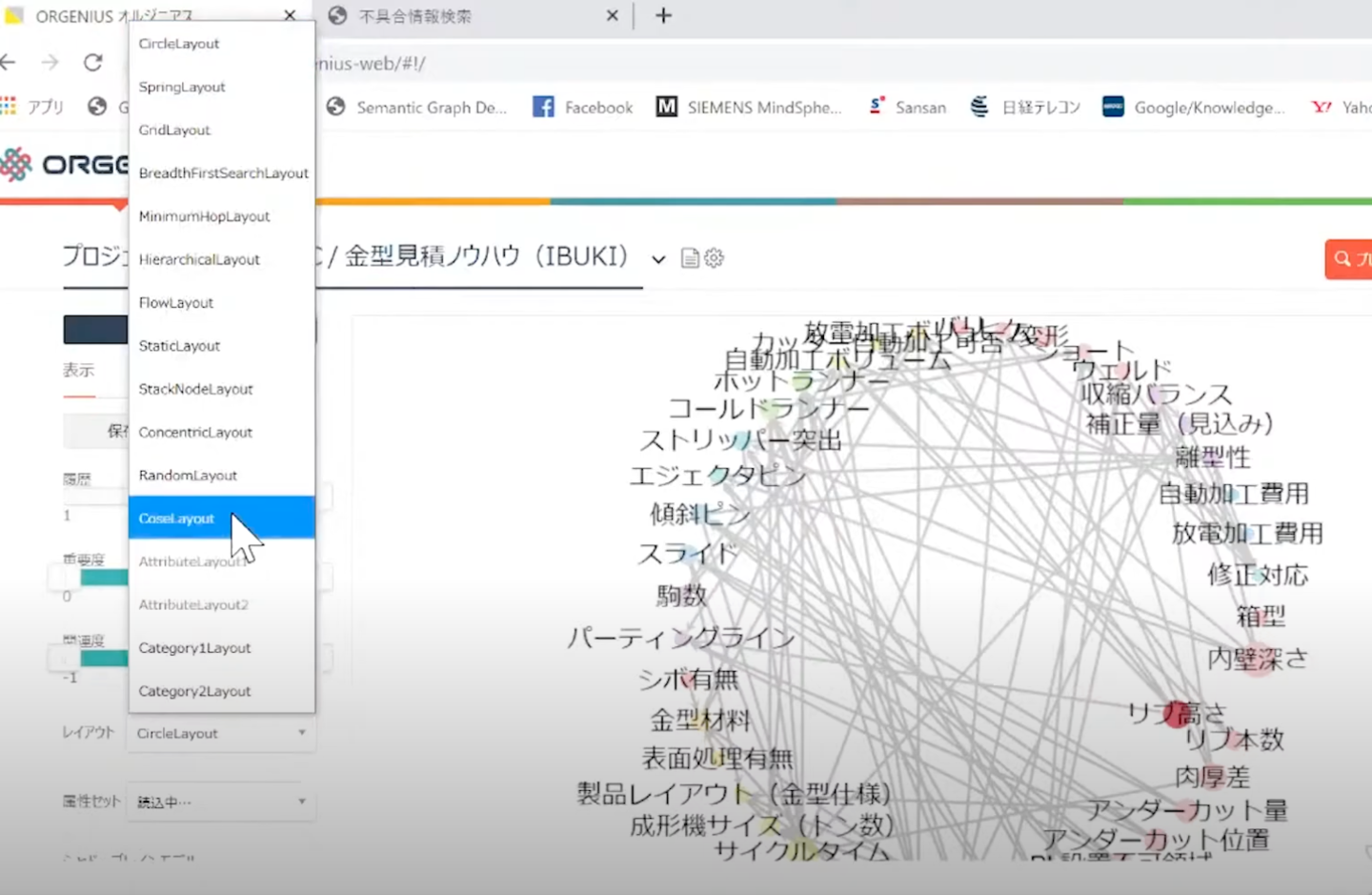Image resolution: width=1372 pixels, height=895 pixels.
Task: Open project settings gear icon
Action: click(714, 257)
